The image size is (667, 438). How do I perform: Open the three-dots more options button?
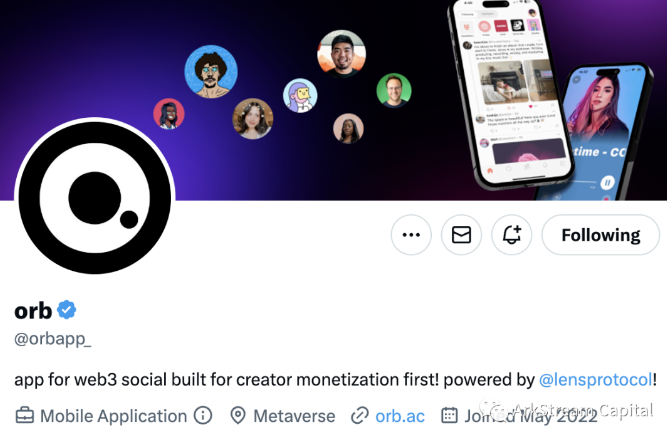tap(411, 235)
